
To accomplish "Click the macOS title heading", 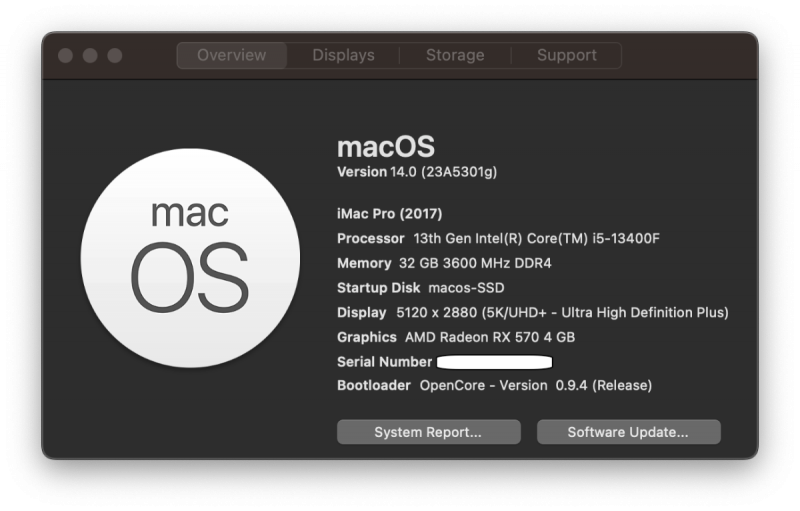I will tap(386, 146).
